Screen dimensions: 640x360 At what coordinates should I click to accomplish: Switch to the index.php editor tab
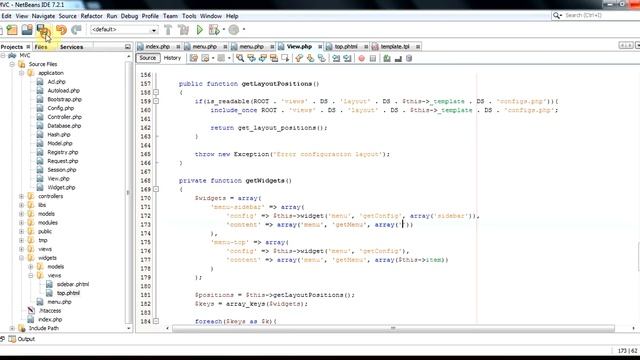click(x=158, y=47)
